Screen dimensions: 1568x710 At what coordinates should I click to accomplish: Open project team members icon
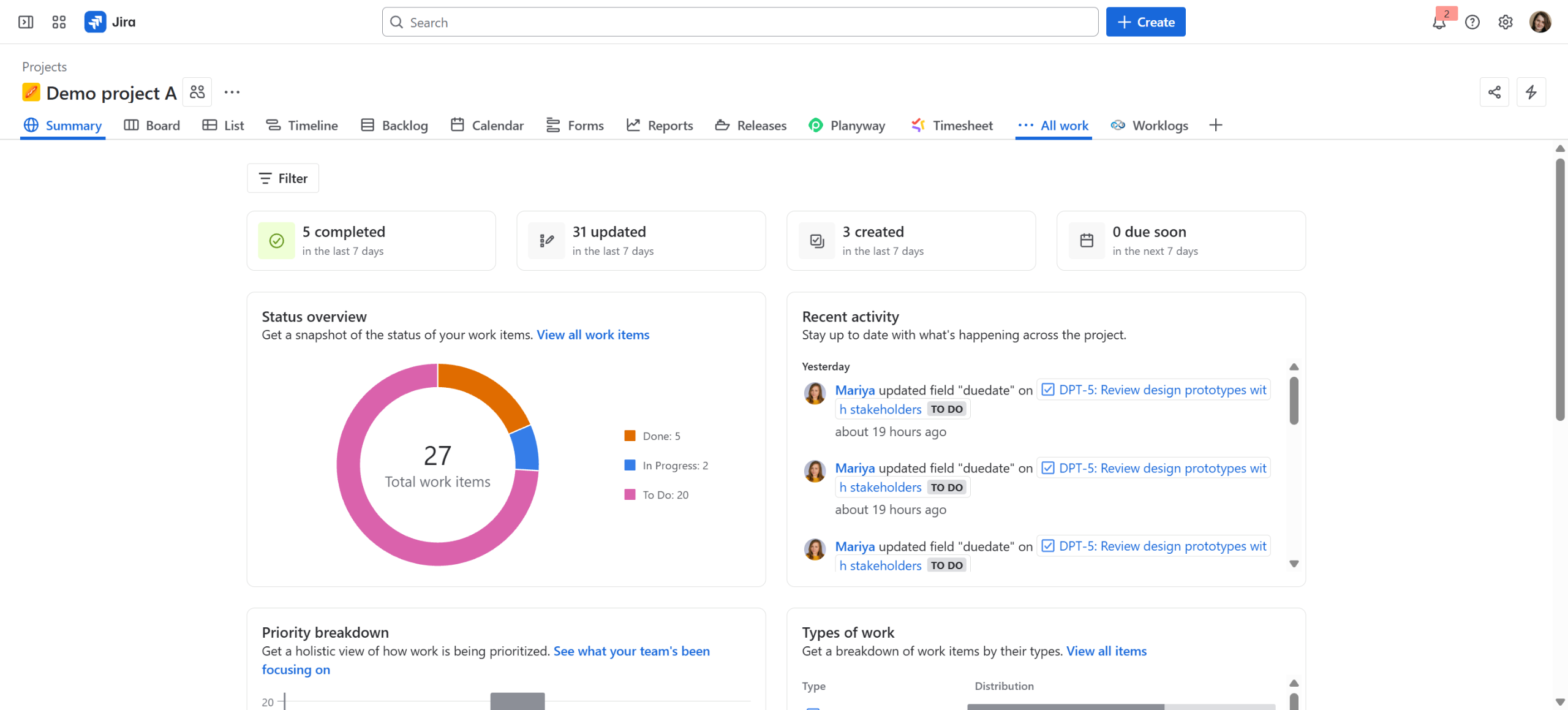(x=197, y=92)
